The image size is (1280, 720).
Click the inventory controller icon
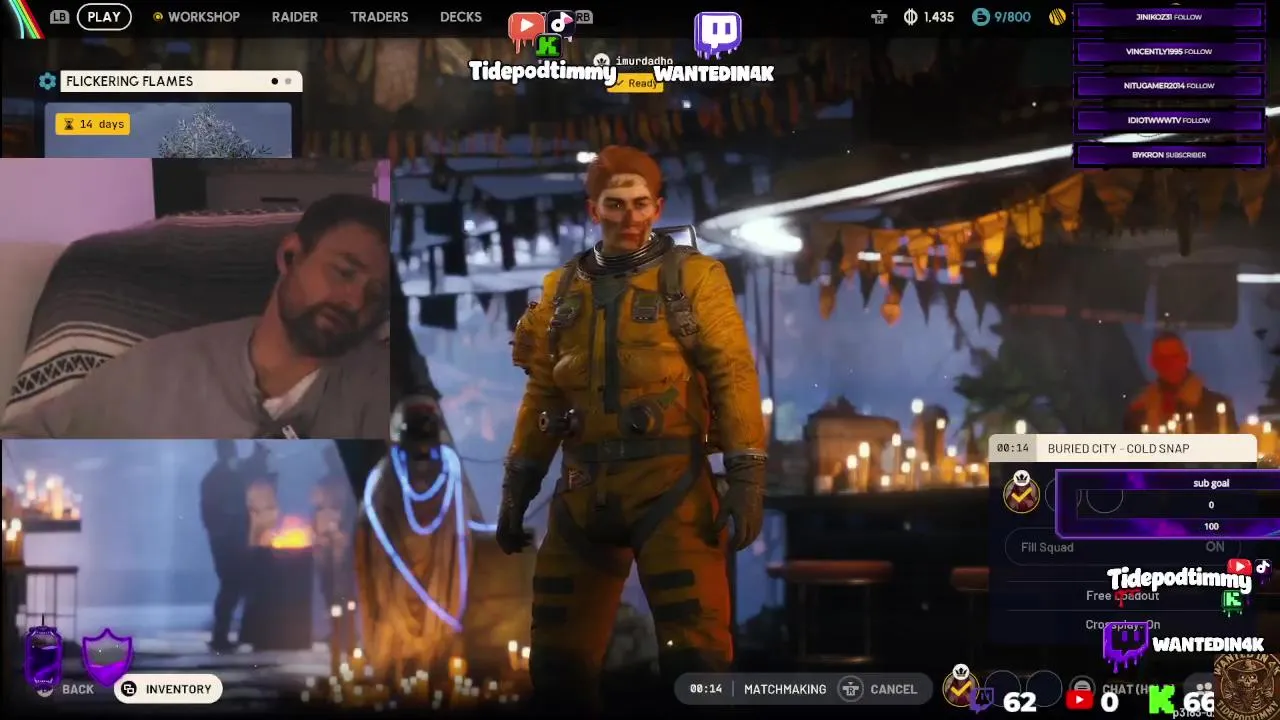129,689
